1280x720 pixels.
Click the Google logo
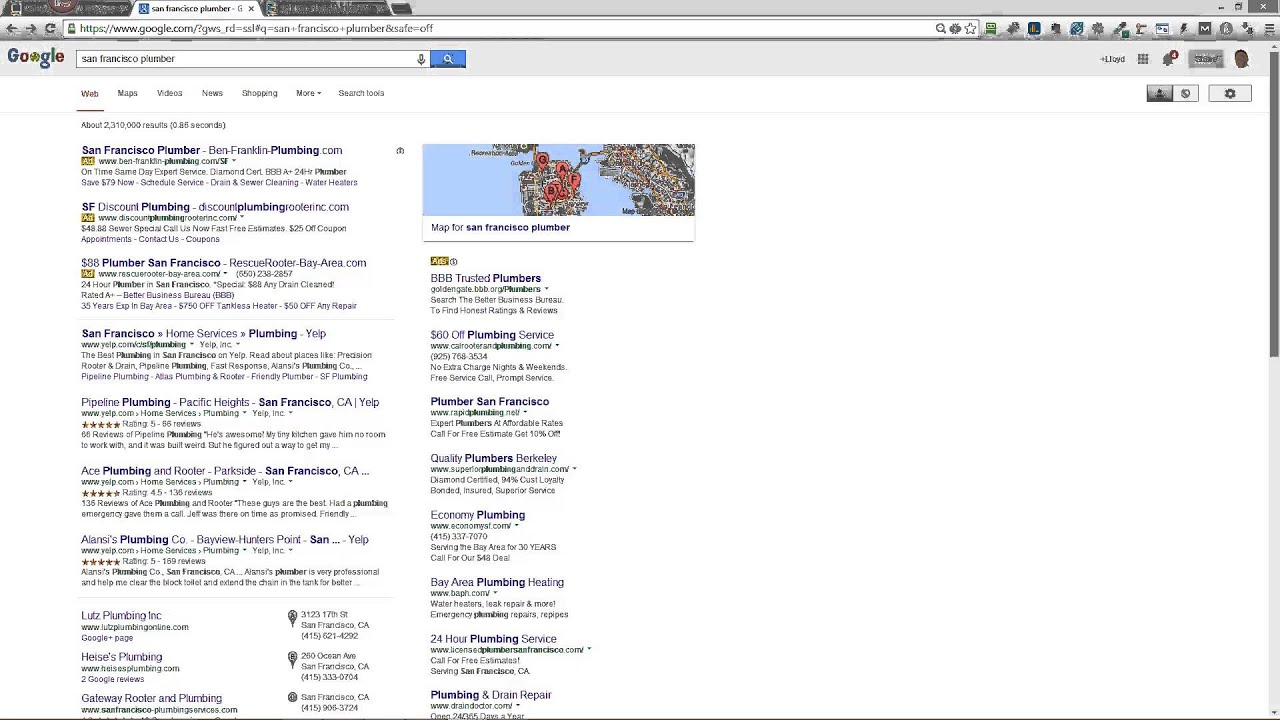36,58
